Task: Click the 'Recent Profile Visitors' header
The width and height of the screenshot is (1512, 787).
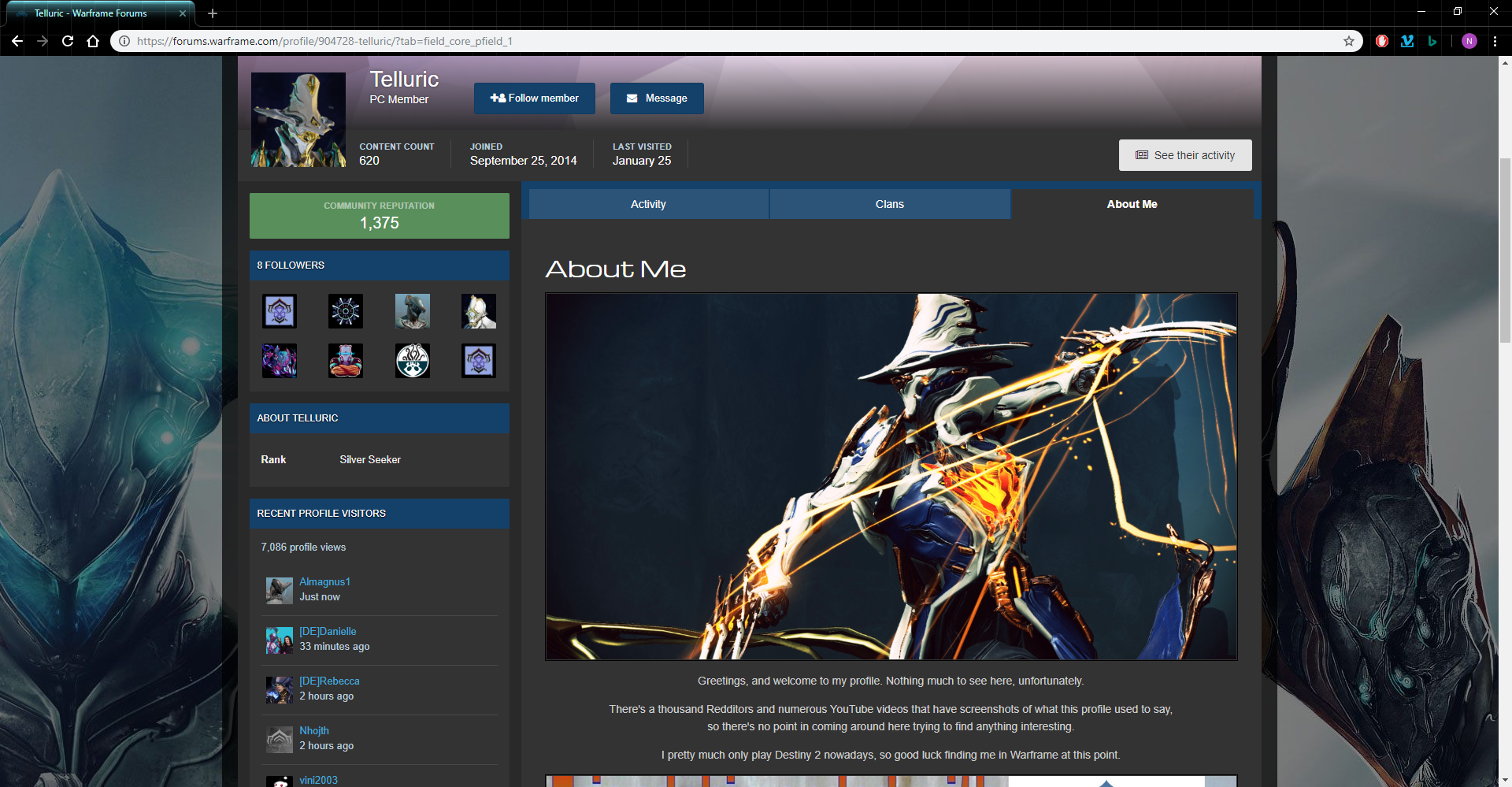Action: pyautogui.click(x=380, y=514)
